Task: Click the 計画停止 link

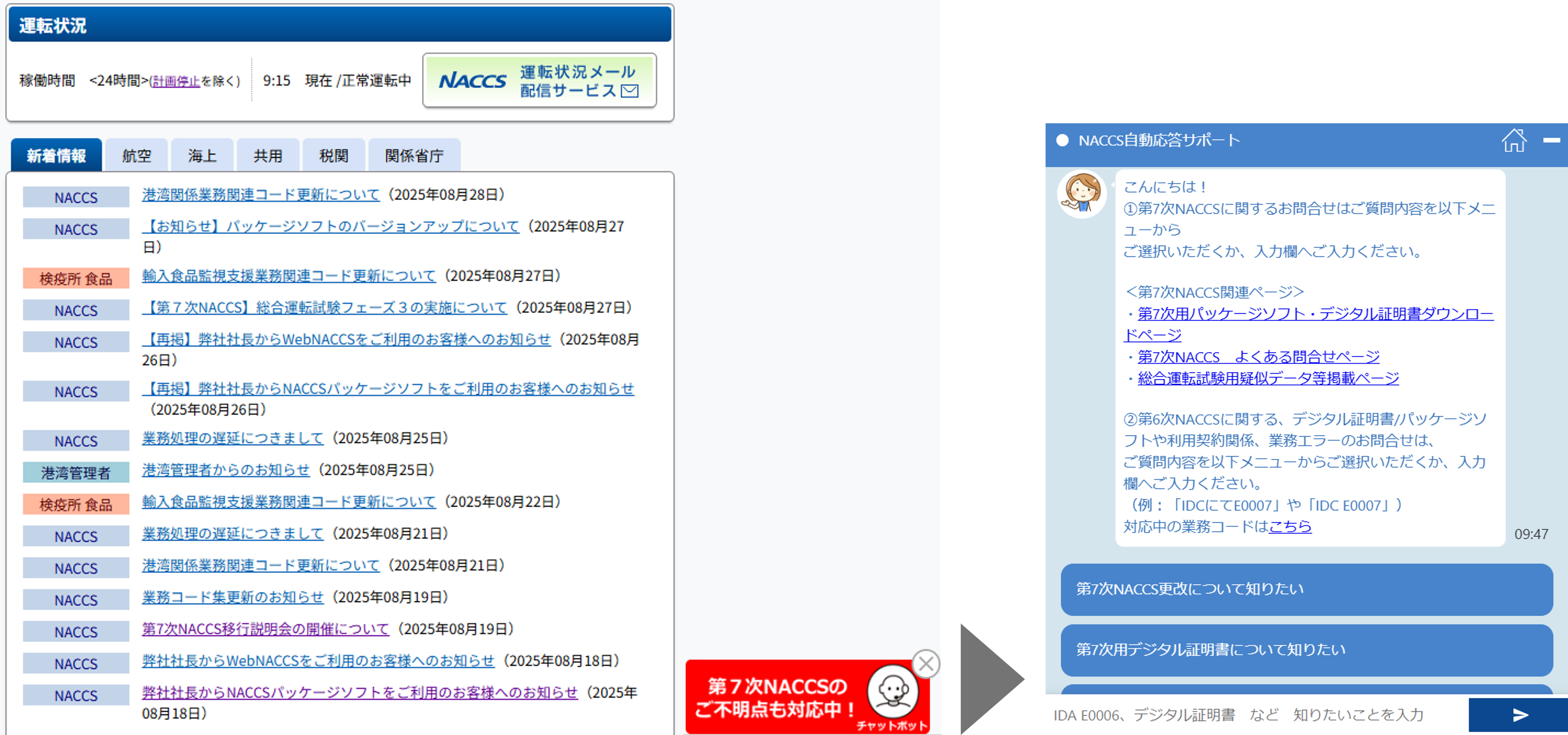Action: (x=175, y=81)
